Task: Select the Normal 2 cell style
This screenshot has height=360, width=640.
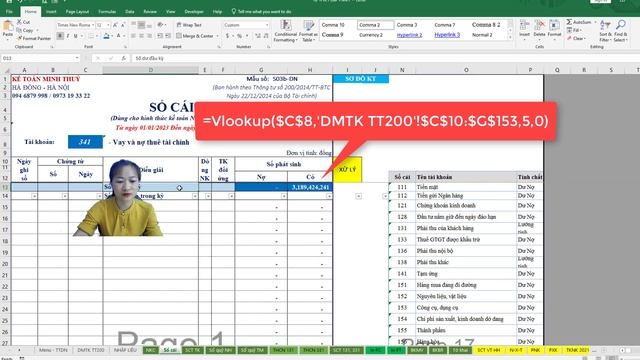Action: [x=482, y=35]
